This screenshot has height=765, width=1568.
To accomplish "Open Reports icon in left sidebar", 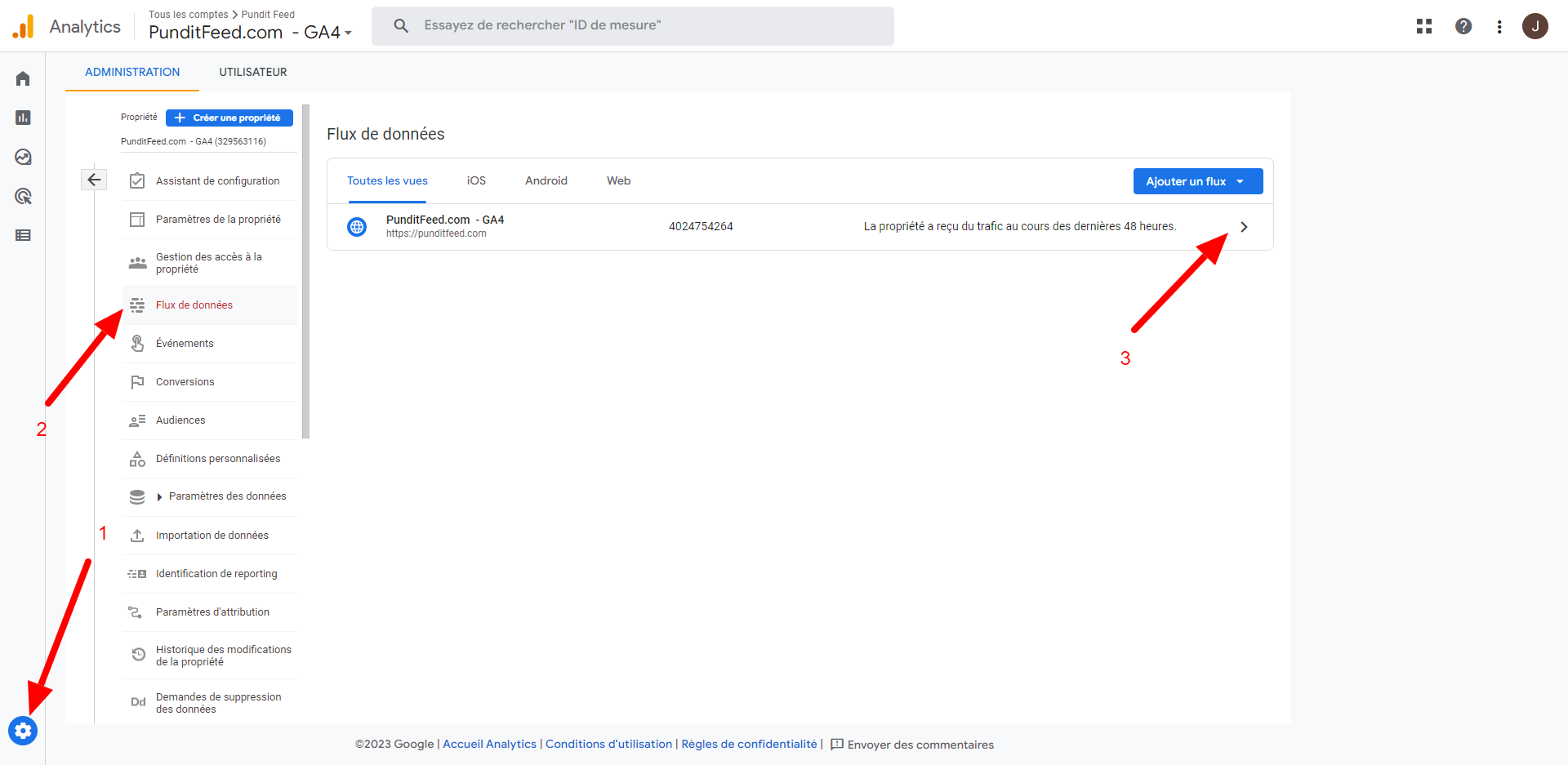I will click(x=23, y=118).
